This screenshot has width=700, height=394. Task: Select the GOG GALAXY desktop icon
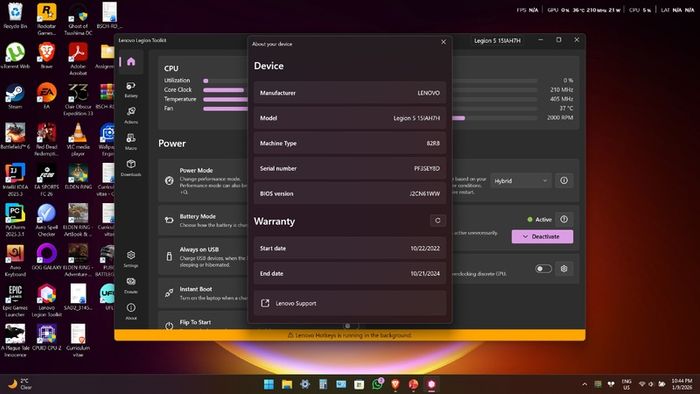click(x=46, y=257)
